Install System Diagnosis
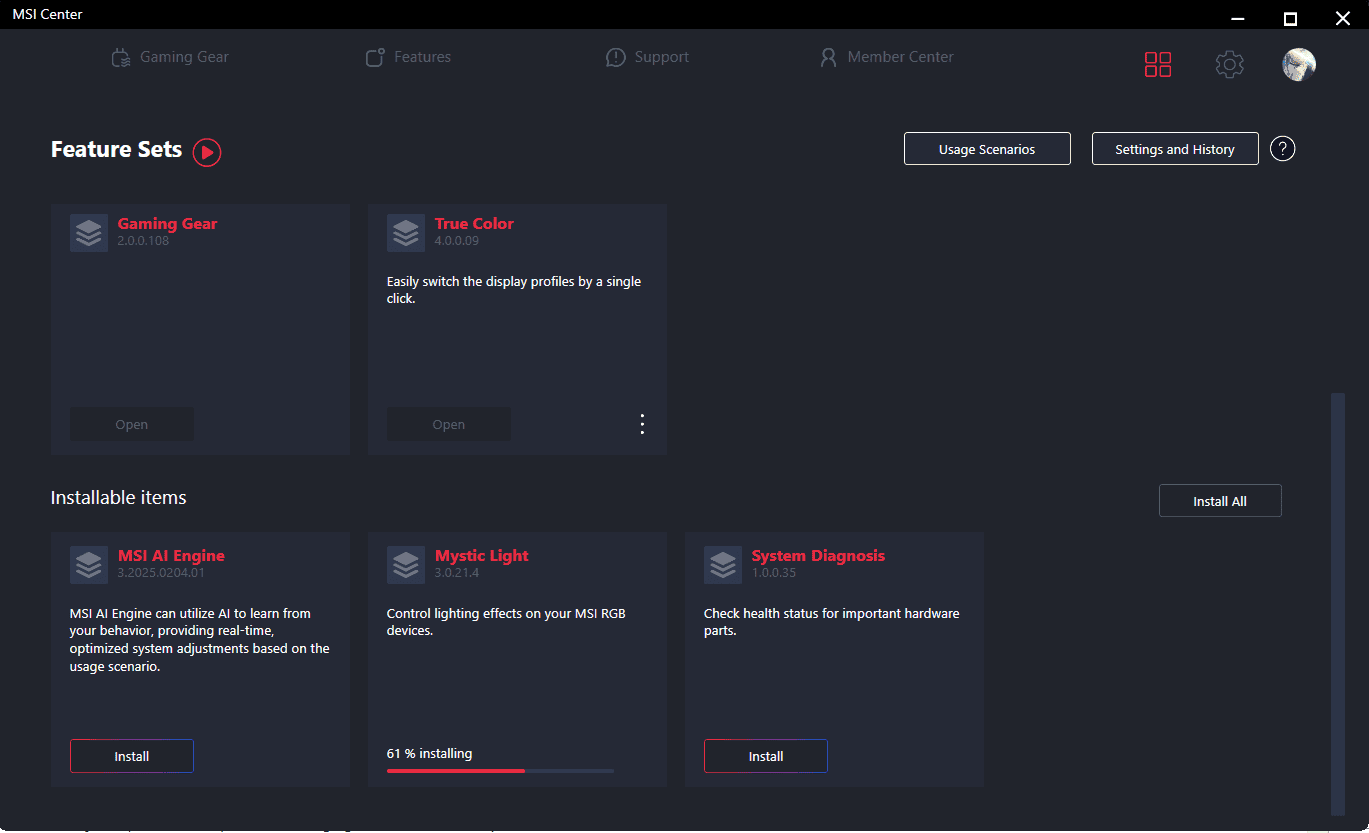This screenshot has height=833, width=1369. (x=766, y=756)
